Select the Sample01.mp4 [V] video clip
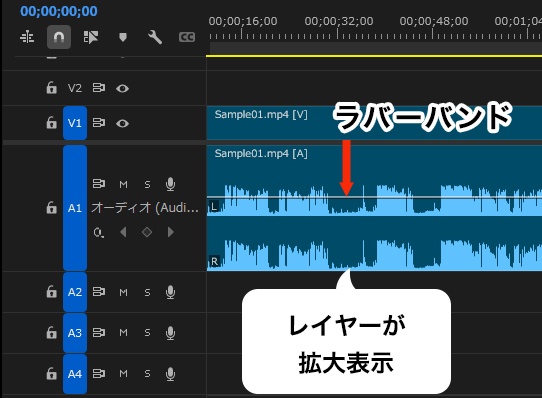Image resolution: width=542 pixels, height=398 pixels. [374, 123]
